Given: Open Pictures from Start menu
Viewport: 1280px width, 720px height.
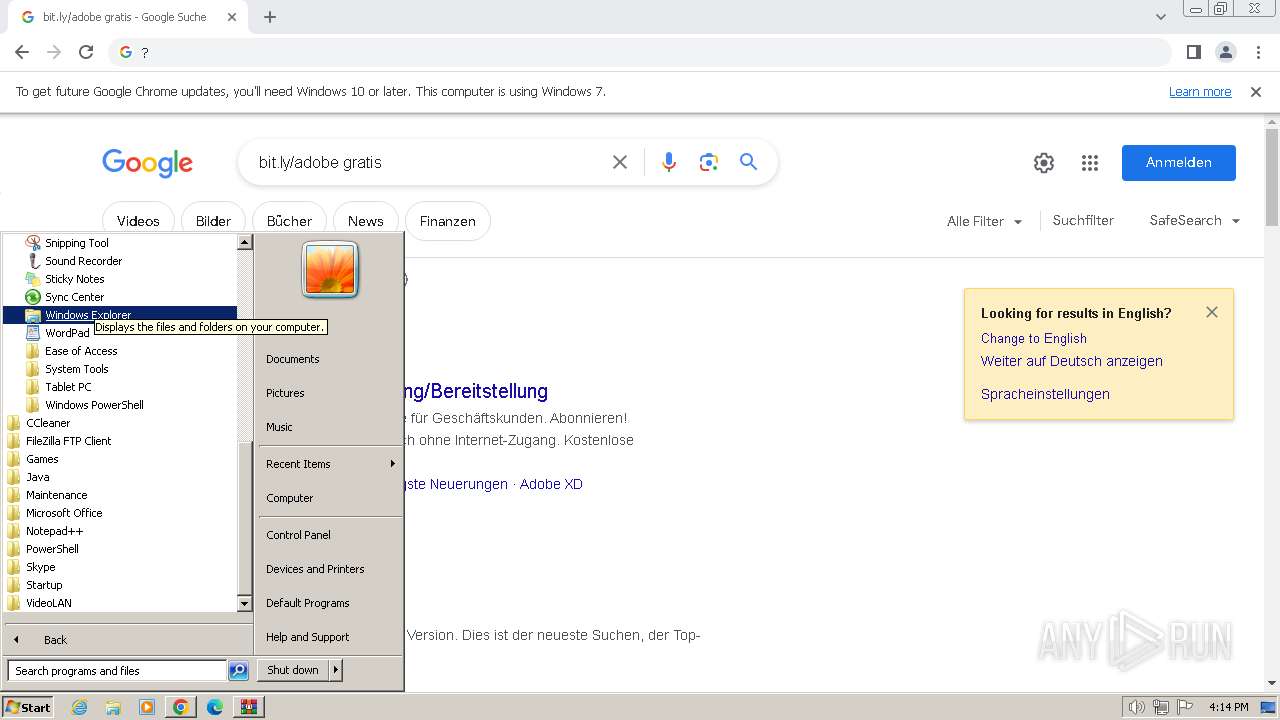Looking at the screenshot, I should [285, 393].
